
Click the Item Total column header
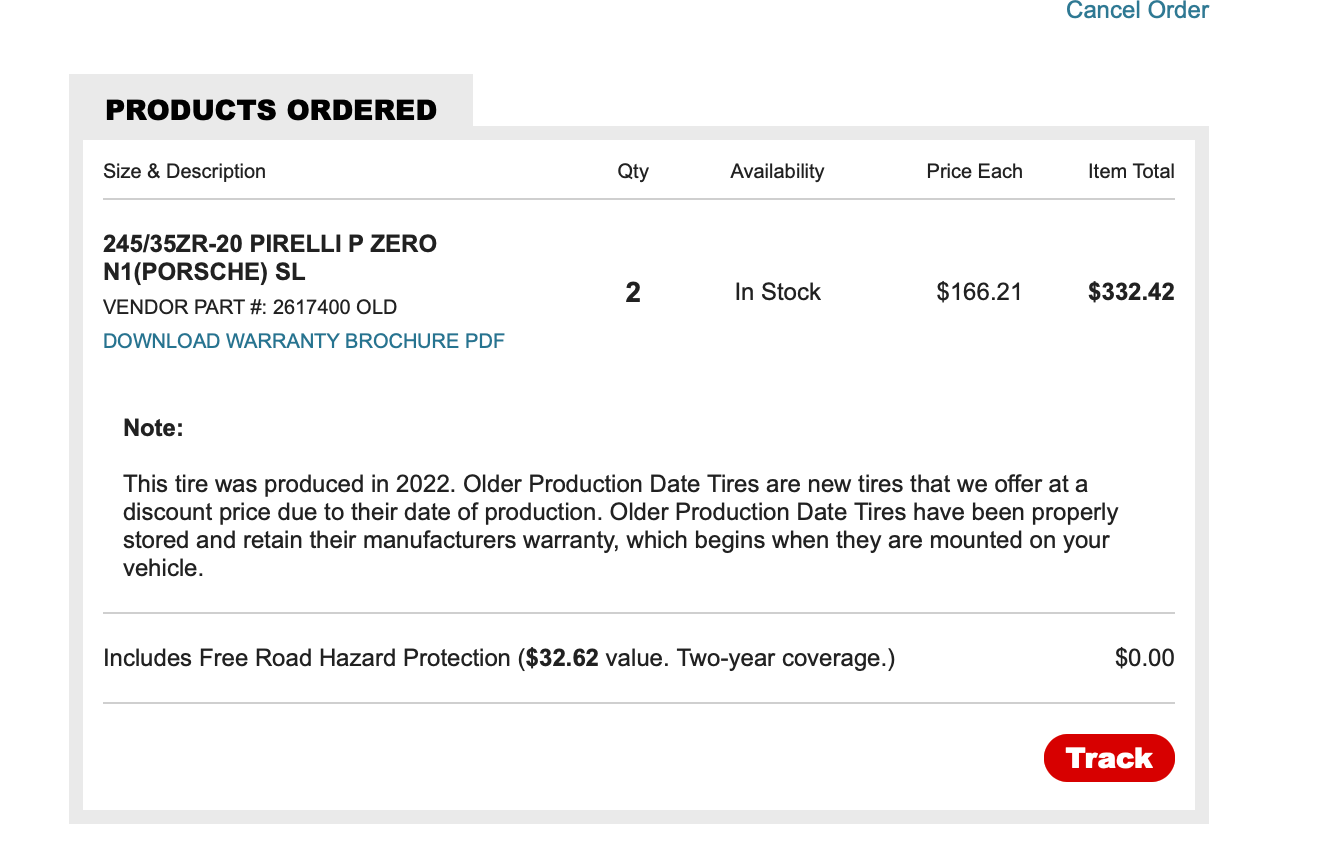[1131, 171]
